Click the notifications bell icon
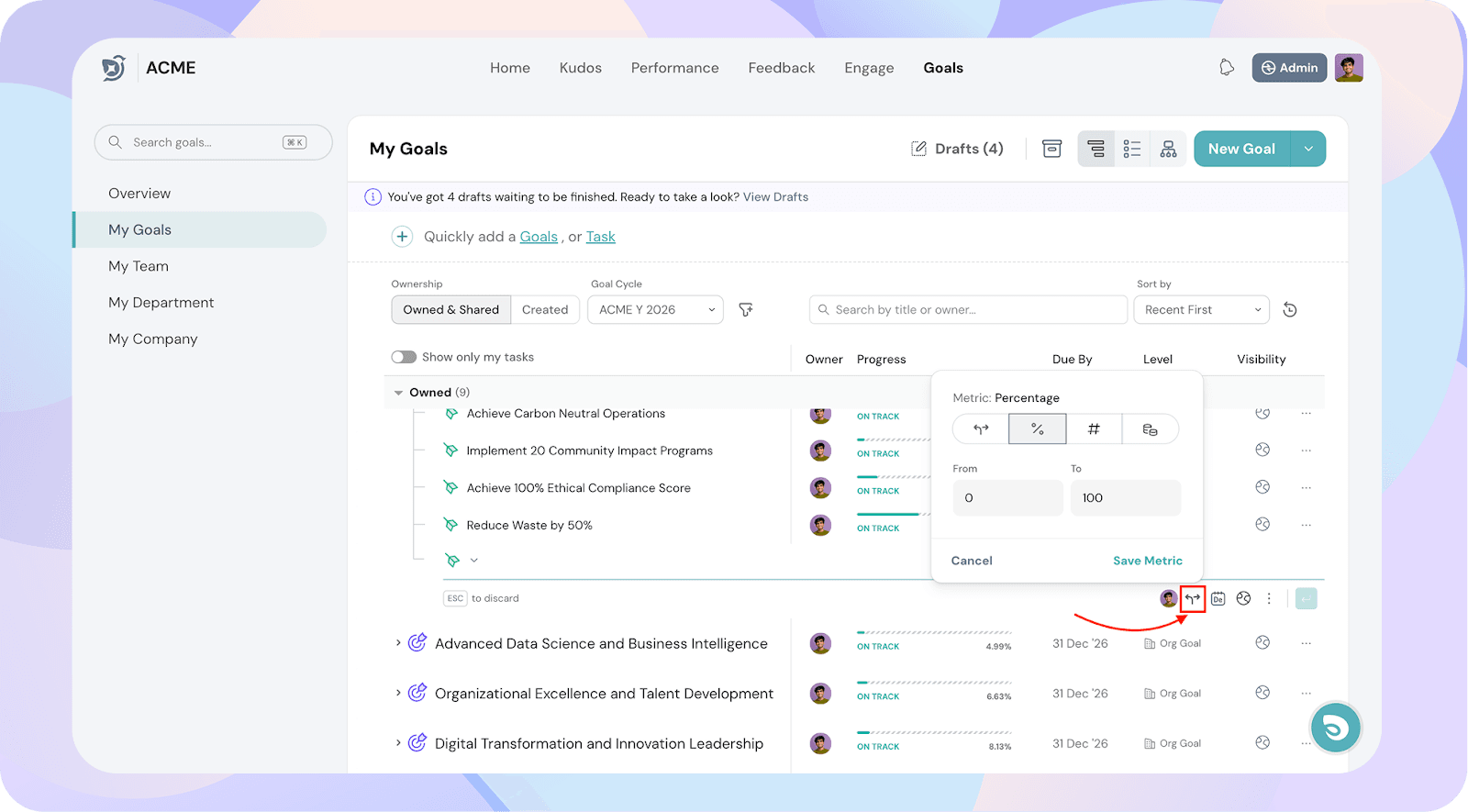The height and width of the screenshot is (812, 1468). [x=1227, y=68]
